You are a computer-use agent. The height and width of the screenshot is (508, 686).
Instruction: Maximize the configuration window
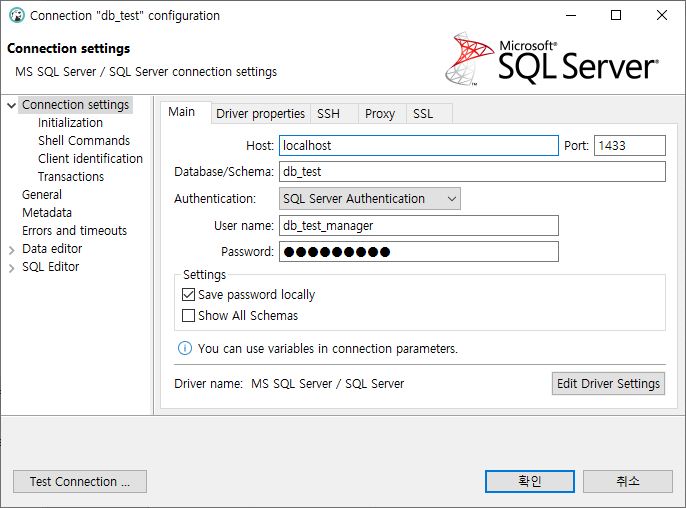(616, 15)
